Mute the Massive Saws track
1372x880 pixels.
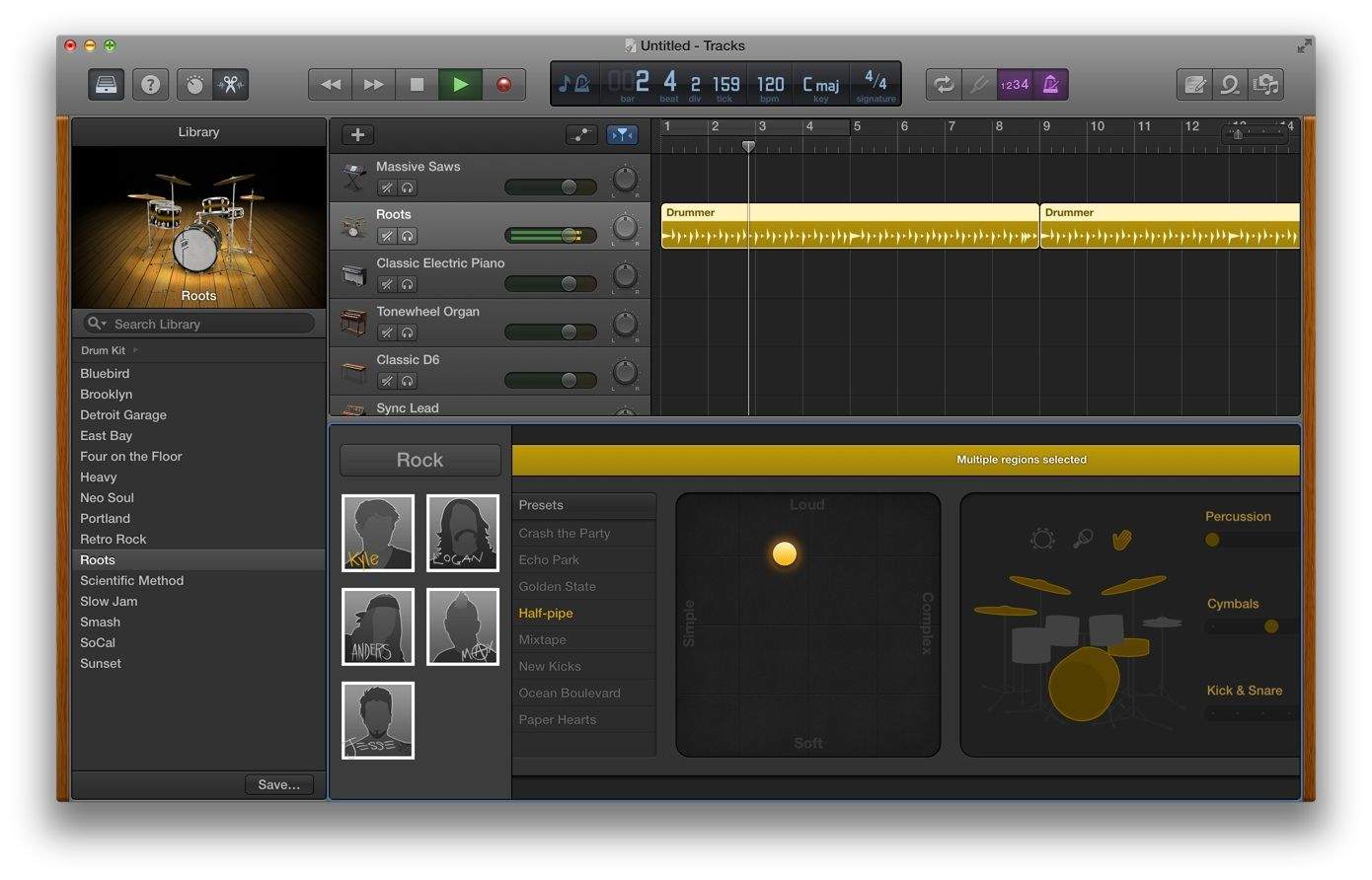pos(387,187)
